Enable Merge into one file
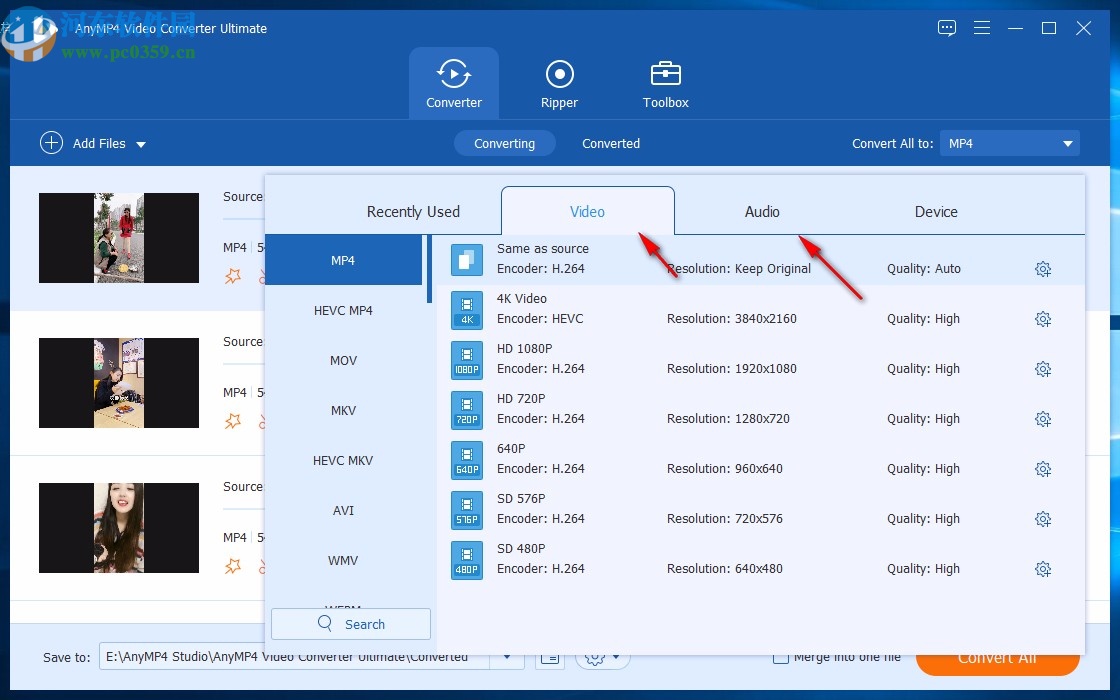Screen dimensions: 1120x700 click(x=781, y=656)
